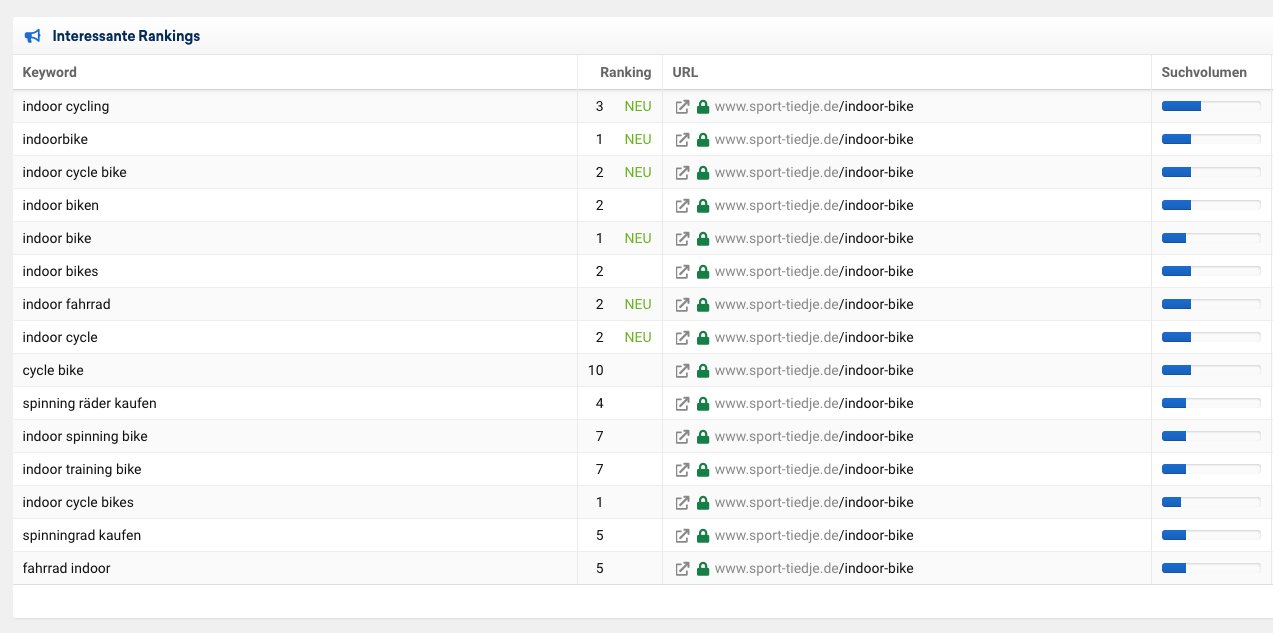The width and height of the screenshot is (1273, 633).
Task: Open the 'indoor cycle bike' keyword
Action: pos(75,172)
